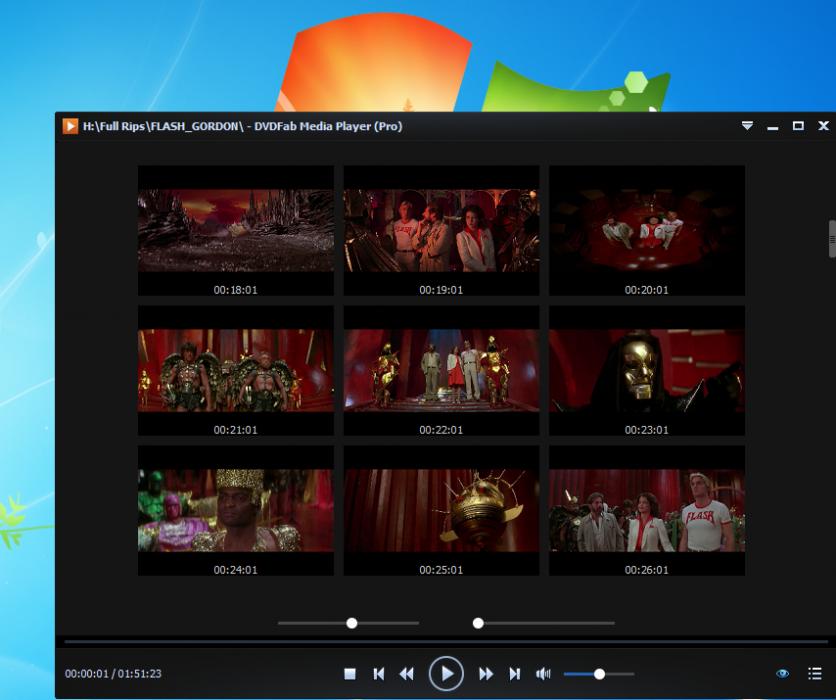Skip to next chapter button
Screen dimensions: 836x700
click(515, 674)
